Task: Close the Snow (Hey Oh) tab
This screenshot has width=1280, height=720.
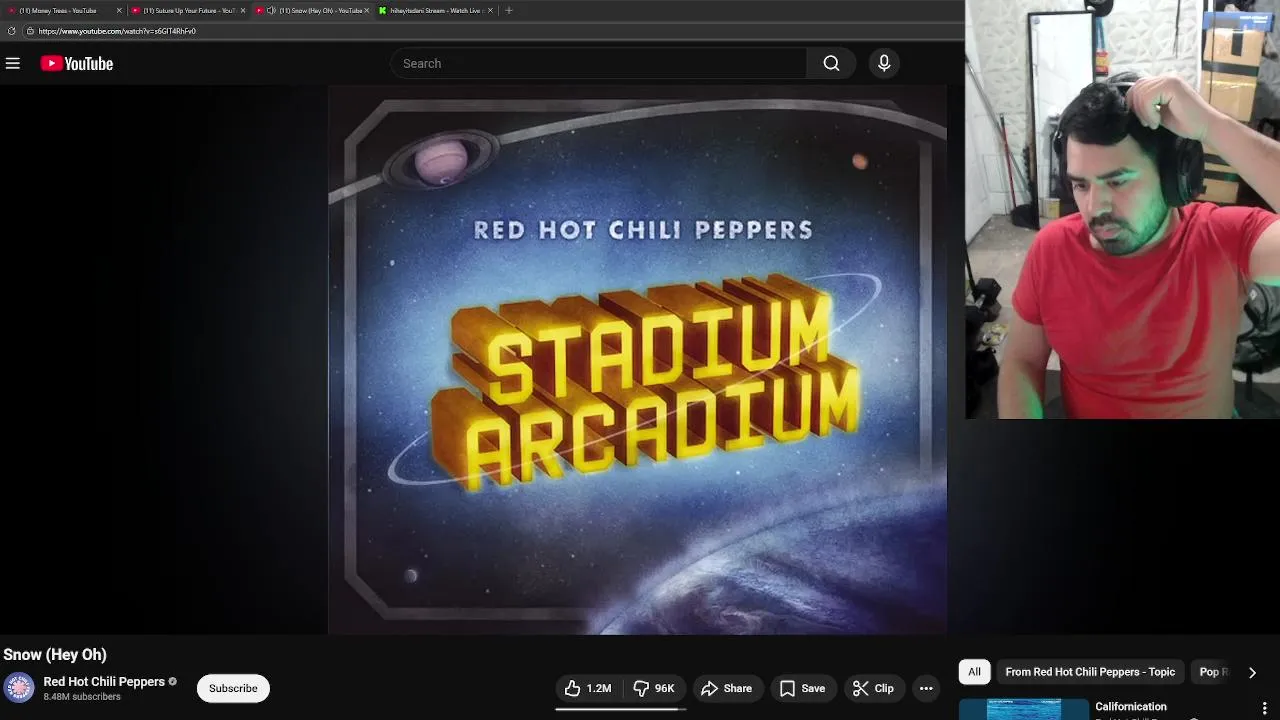Action: pyautogui.click(x=366, y=10)
